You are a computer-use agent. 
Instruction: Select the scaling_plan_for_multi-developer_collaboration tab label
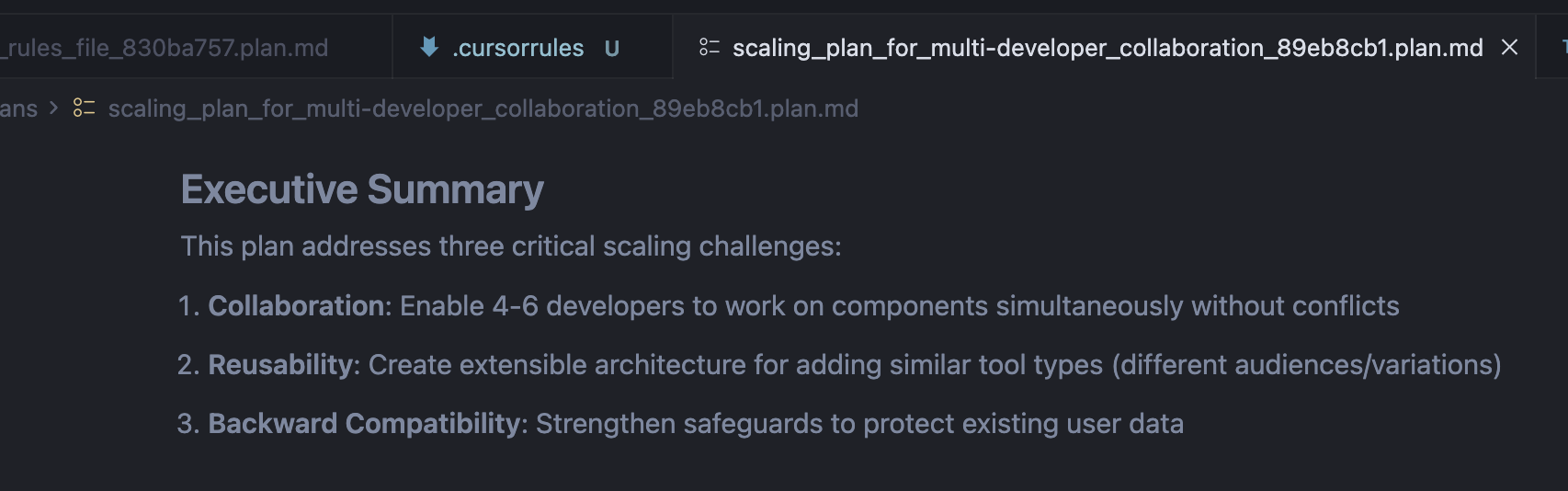[x=1107, y=48]
